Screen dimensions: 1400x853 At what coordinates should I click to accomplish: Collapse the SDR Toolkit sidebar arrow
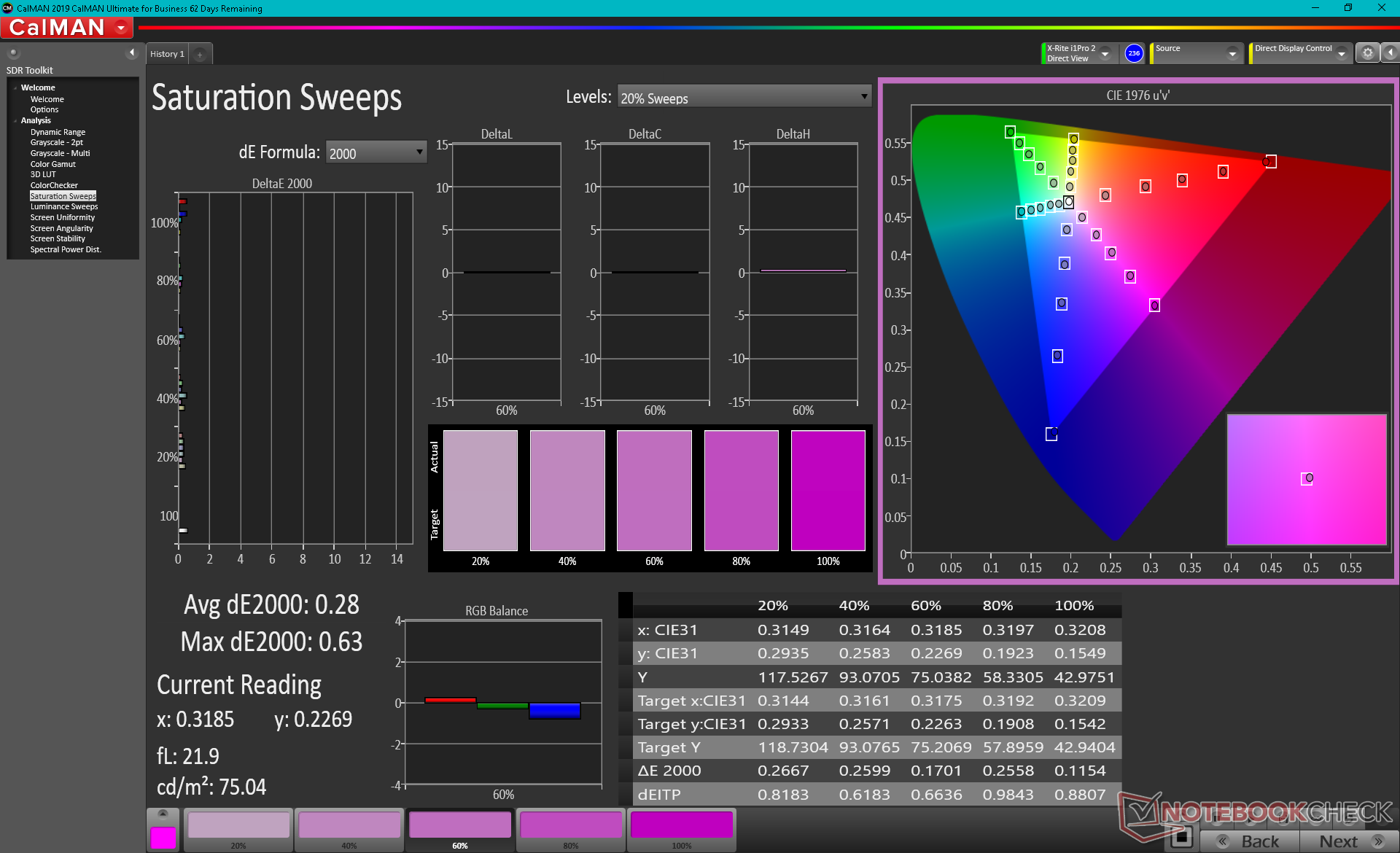tap(132, 53)
